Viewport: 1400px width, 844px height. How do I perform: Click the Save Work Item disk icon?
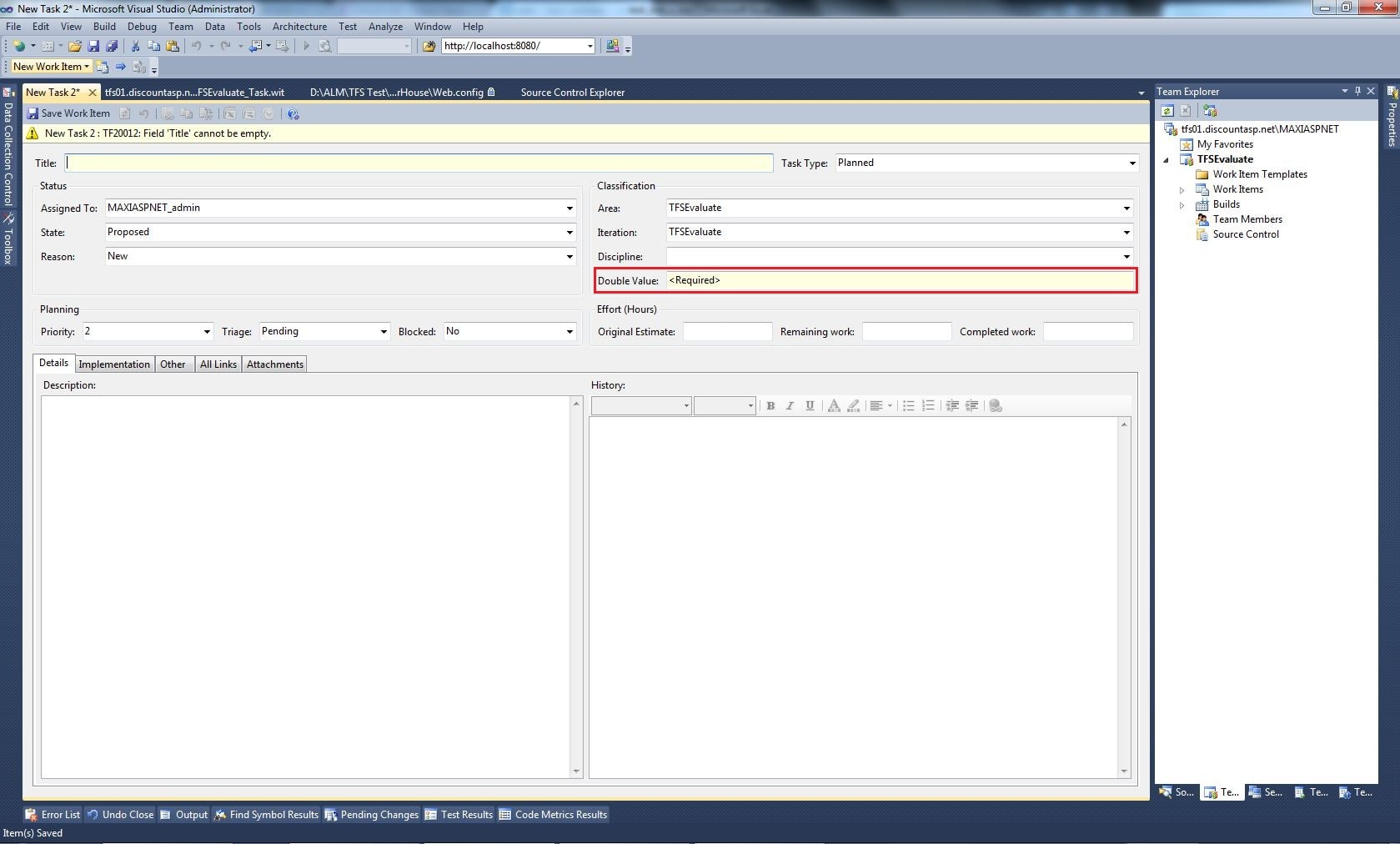(x=33, y=113)
